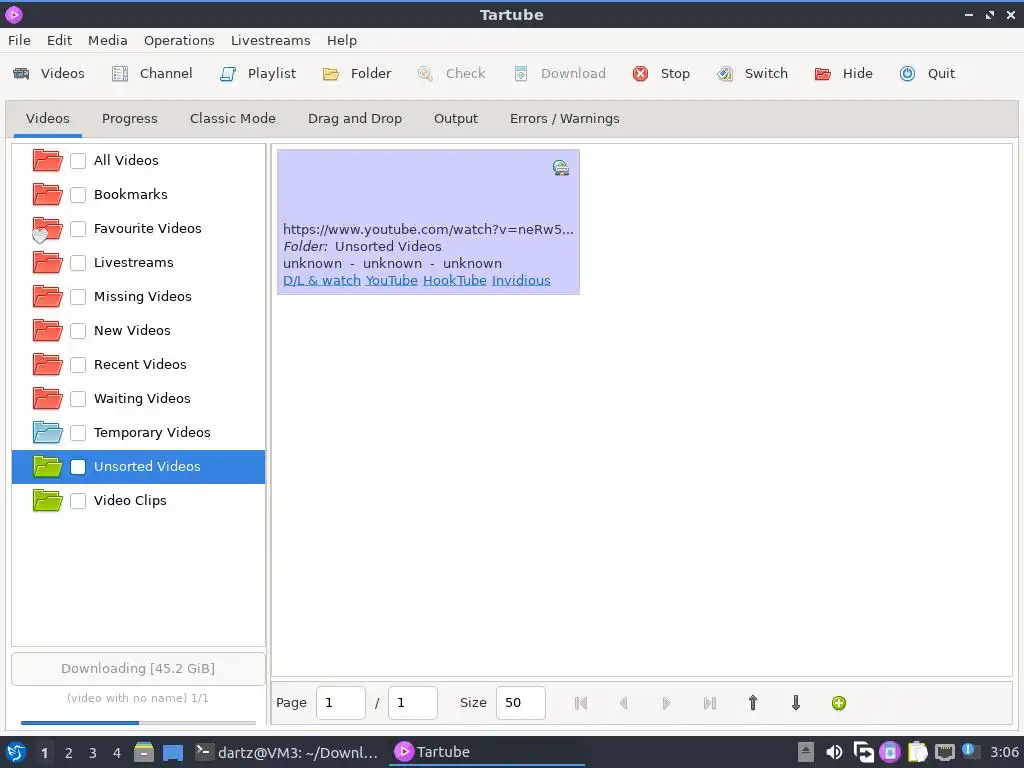Click the Hide toolbar icon
The width and height of the screenshot is (1024, 768).
[823, 73]
